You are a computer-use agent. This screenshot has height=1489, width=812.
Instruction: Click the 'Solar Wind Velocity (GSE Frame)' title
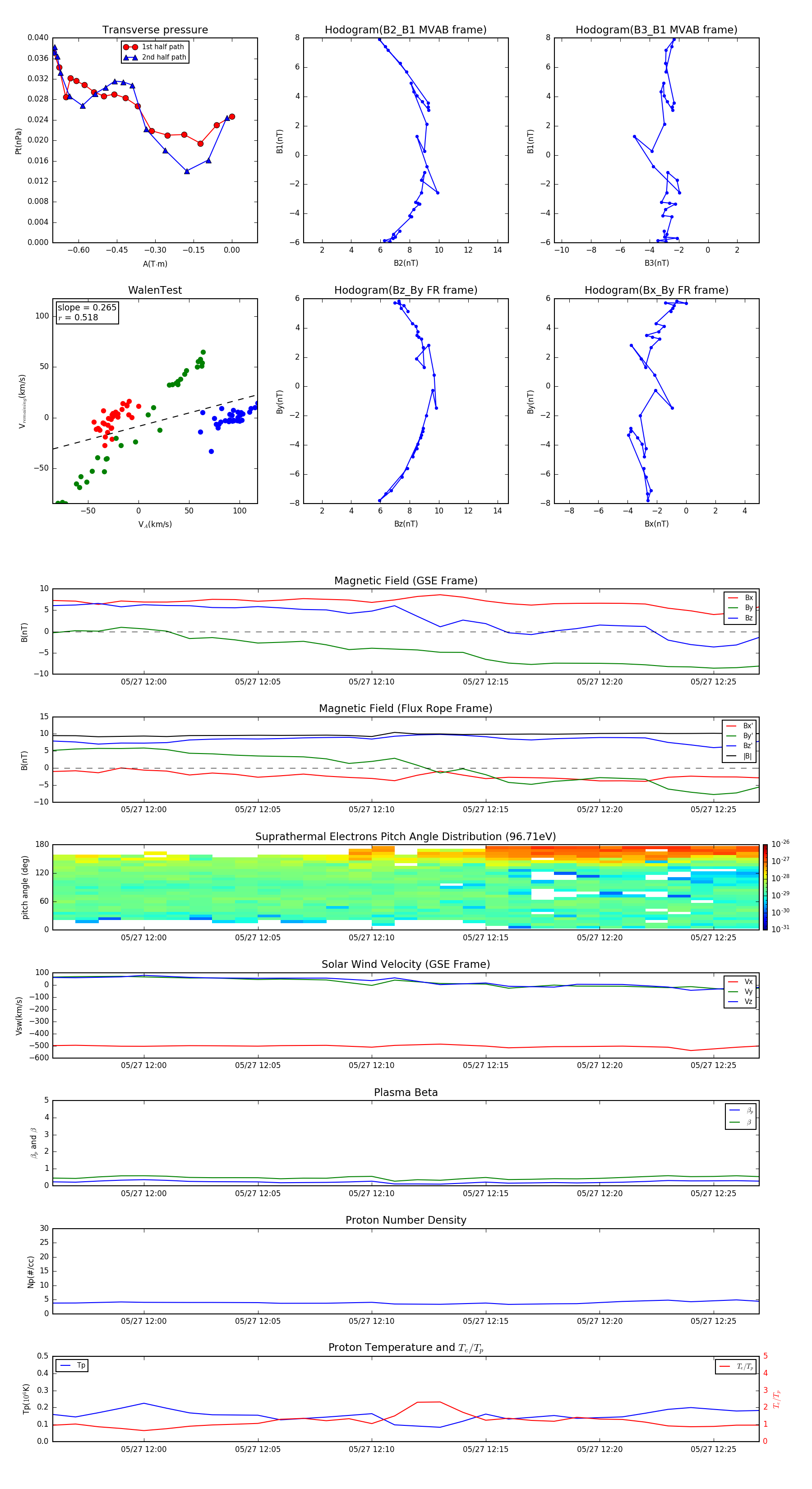tap(406, 964)
